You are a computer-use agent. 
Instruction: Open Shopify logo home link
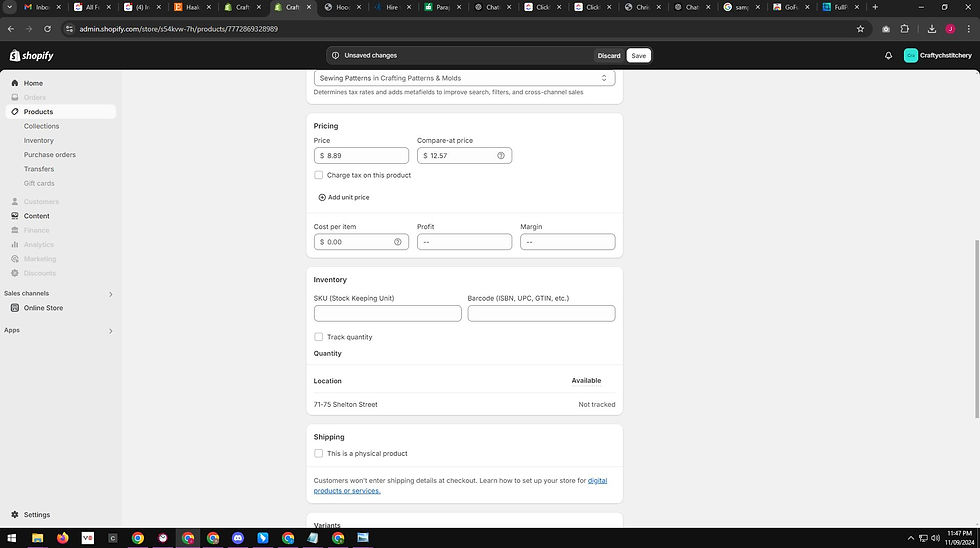click(x=31, y=56)
